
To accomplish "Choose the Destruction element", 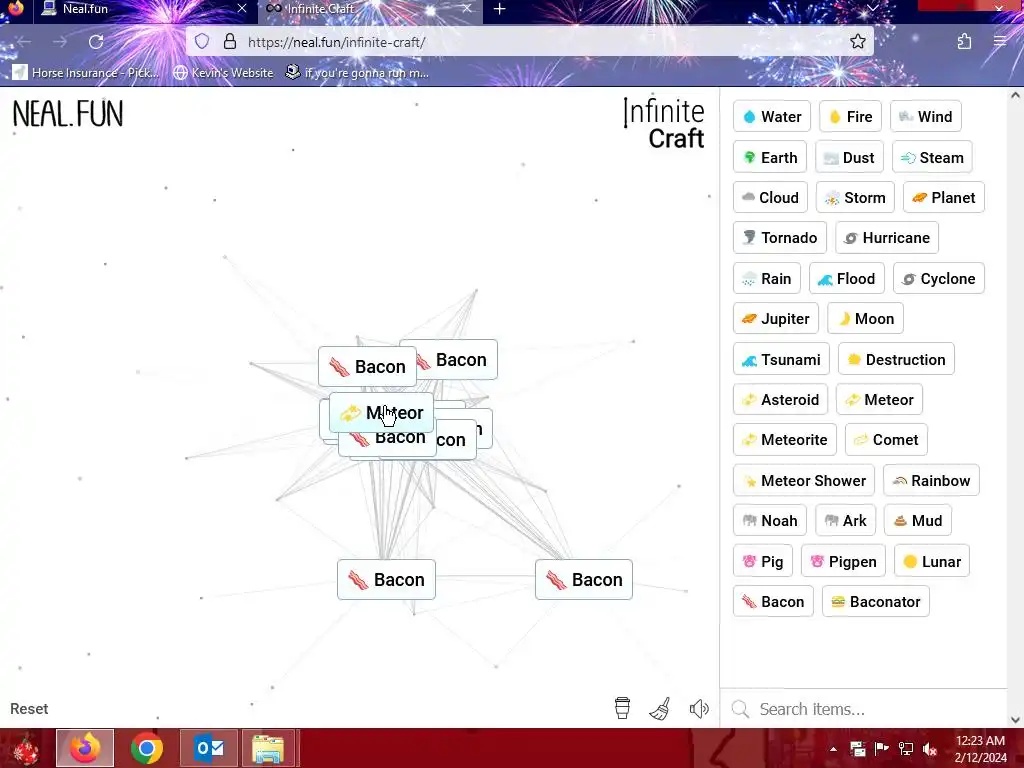I will pyautogui.click(x=896, y=359).
